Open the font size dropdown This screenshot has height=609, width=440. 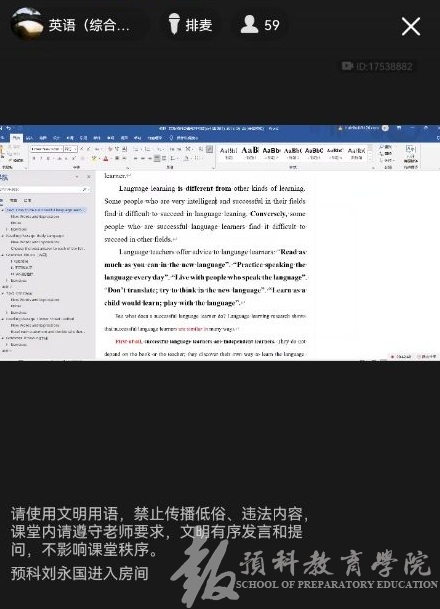pos(71,149)
